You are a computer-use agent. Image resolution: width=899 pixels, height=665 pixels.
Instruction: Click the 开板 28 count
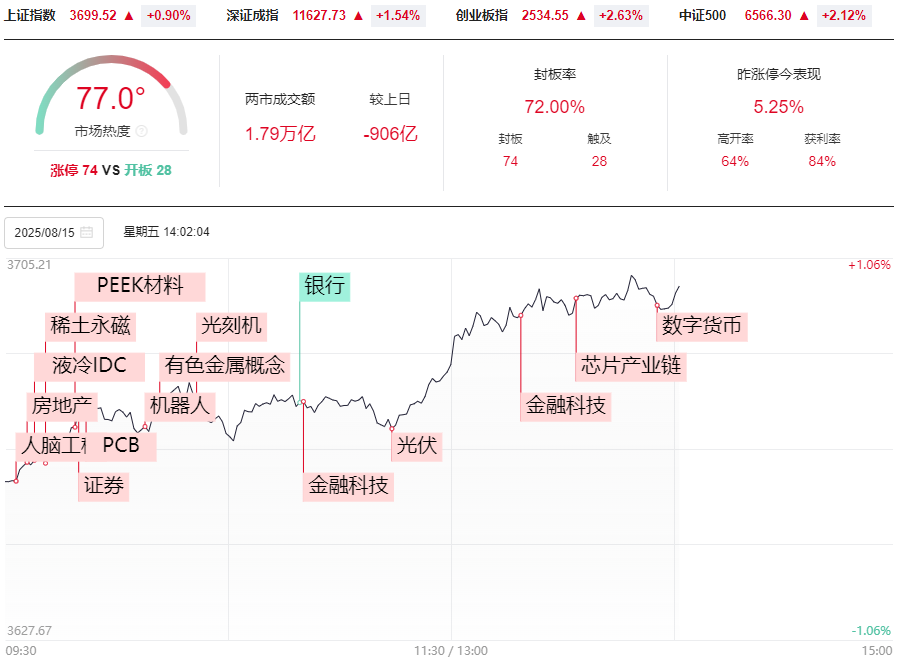pyautogui.click(x=148, y=170)
